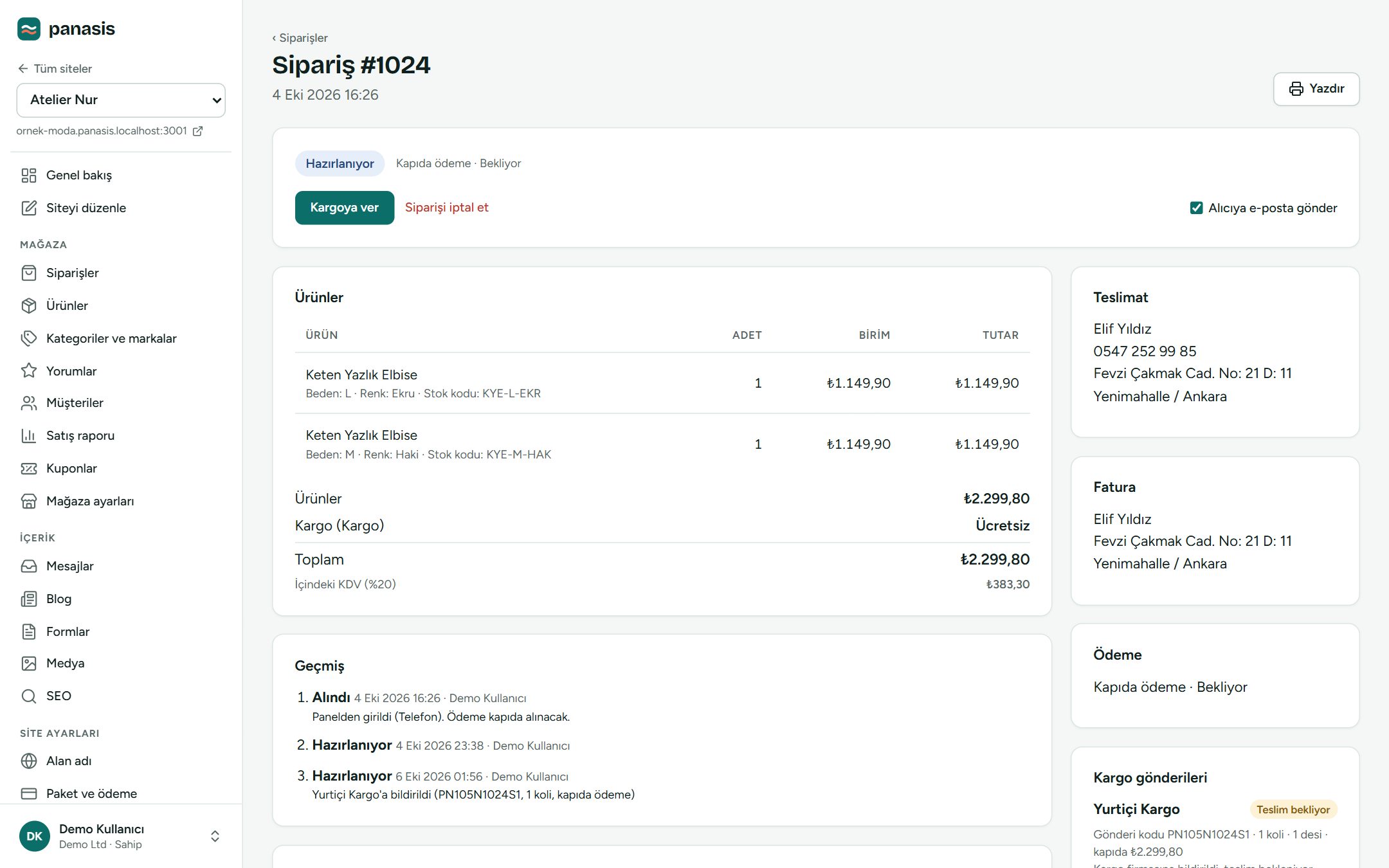Click the Siteyi düzenle pencil icon
Viewport: 1389px width, 868px height.
(29, 208)
